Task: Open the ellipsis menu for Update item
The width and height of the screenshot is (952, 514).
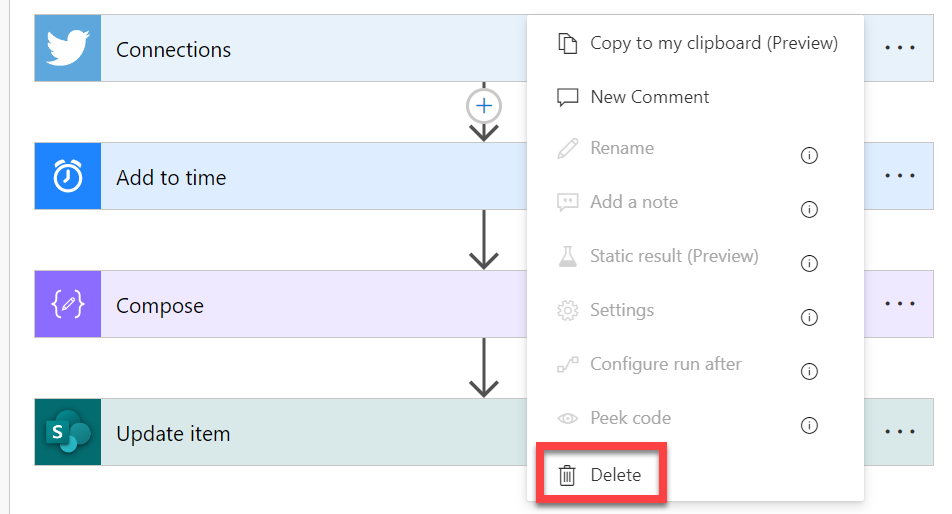Action: (x=900, y=432)
